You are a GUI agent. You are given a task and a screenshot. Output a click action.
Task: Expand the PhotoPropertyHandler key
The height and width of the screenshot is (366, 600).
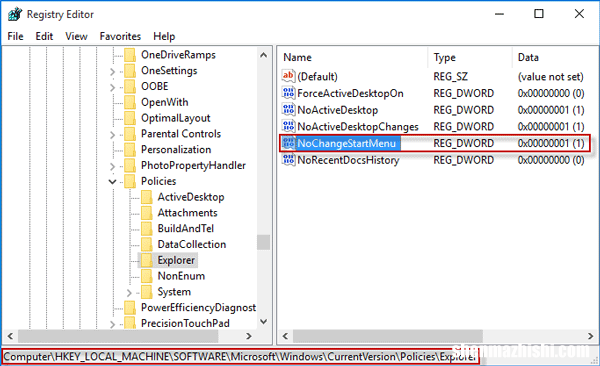click(112, 166)
